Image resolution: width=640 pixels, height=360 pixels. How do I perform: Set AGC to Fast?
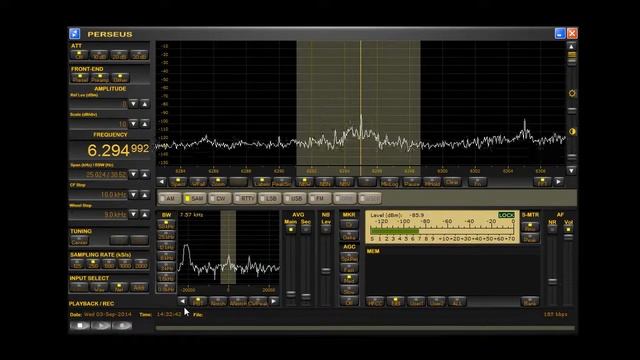349,269
